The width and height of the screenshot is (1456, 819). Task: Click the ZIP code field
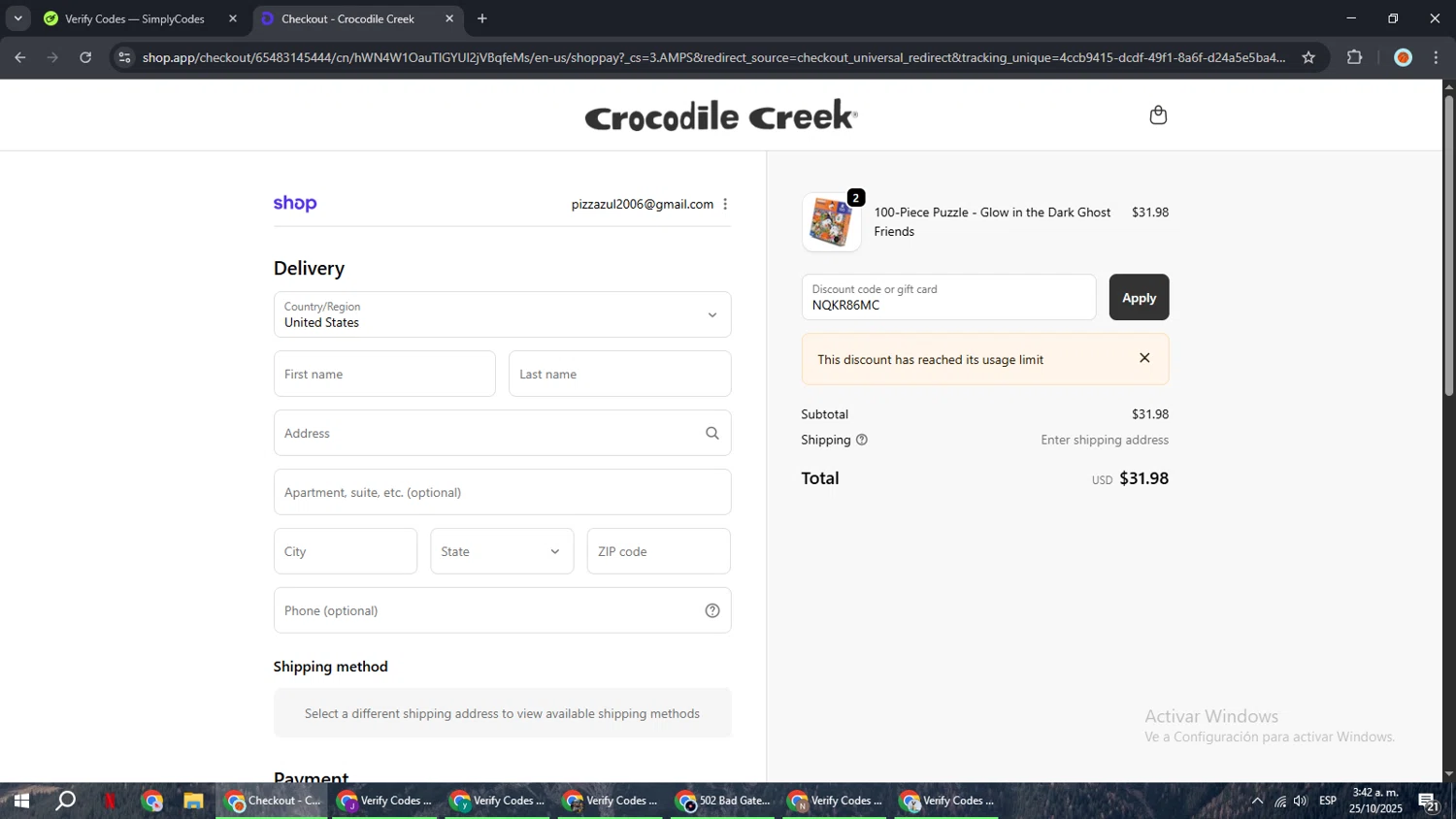point(658,551)
